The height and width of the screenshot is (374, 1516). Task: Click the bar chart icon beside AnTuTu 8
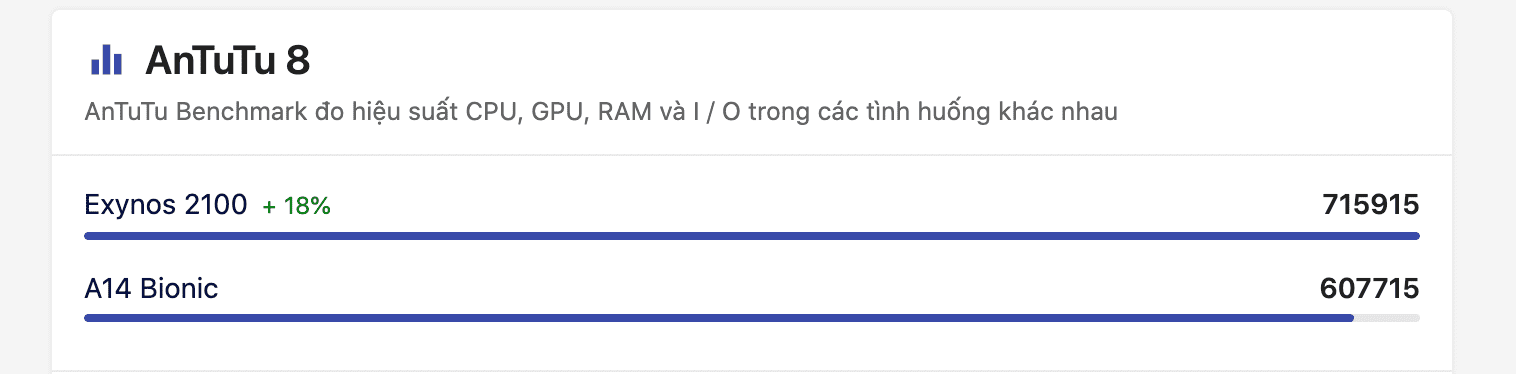click(106, 61)
